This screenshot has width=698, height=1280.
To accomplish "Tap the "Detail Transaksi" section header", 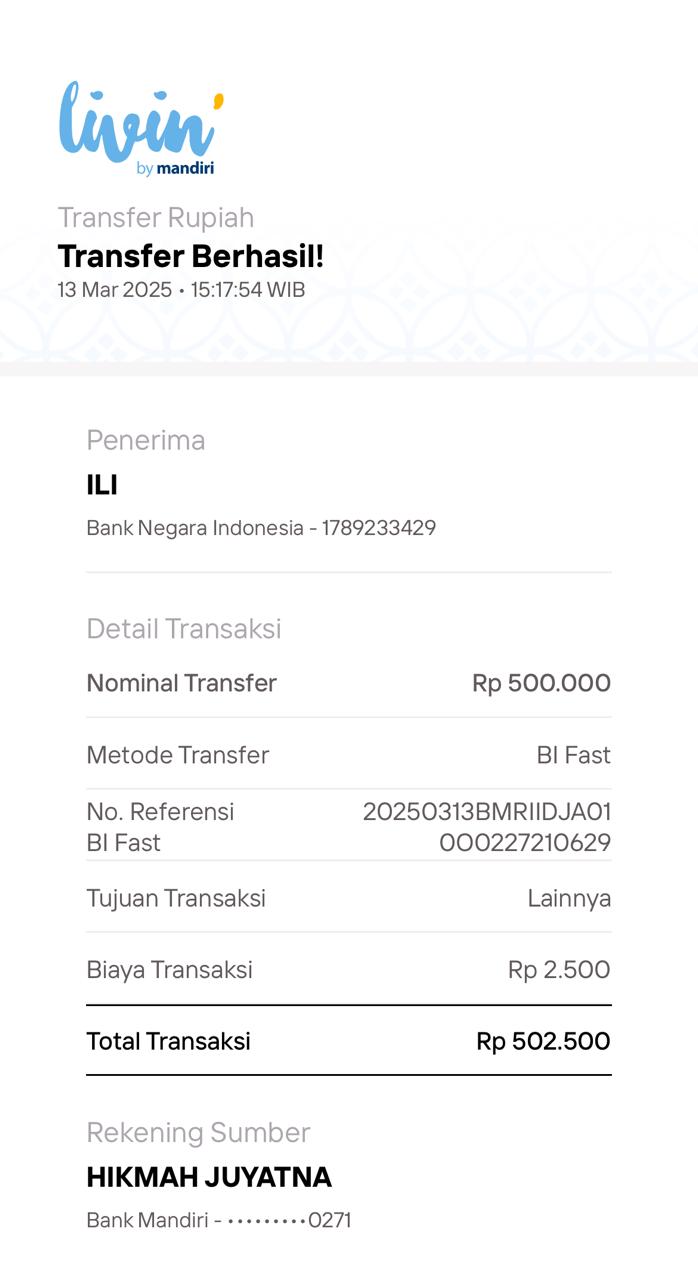I will coord(184,628).
